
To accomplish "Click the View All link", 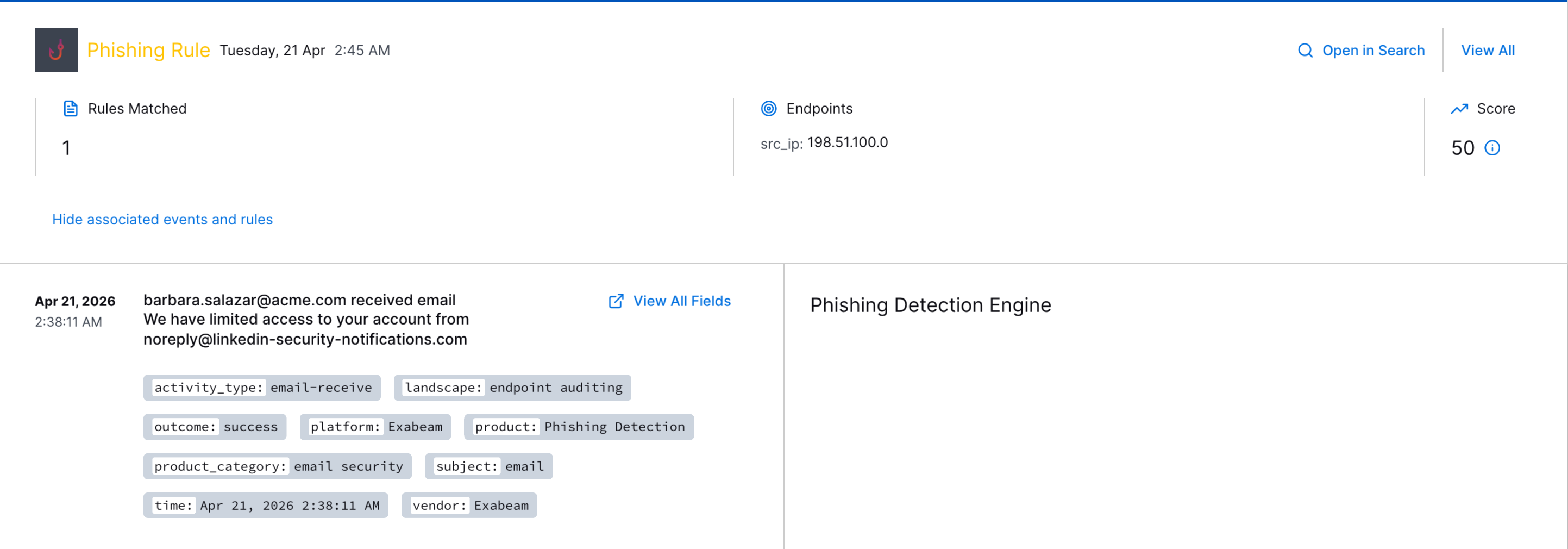I will pyautogui.click(x=1488, y=51).
